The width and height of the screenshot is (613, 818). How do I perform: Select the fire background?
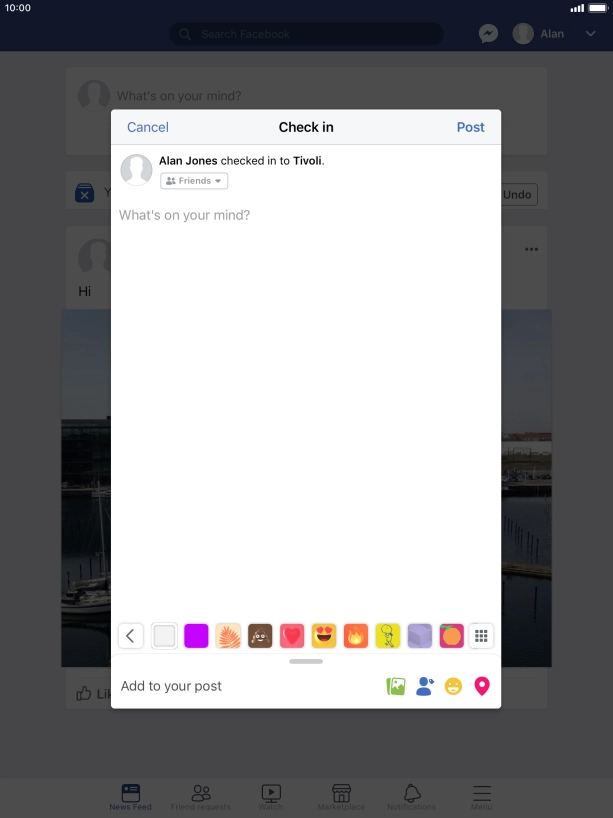click(x=356, y=636)
